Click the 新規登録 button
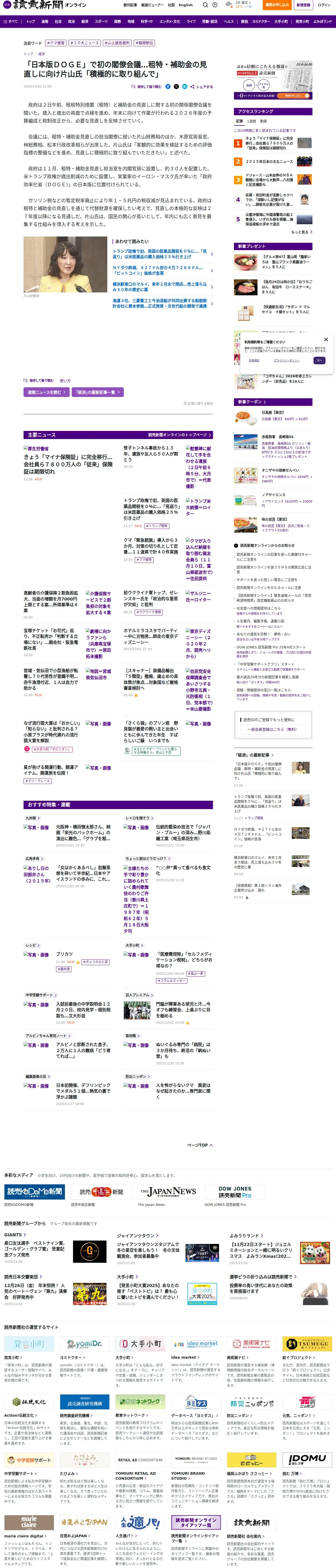Screen dimensions: 336x1568 [303, 5]
